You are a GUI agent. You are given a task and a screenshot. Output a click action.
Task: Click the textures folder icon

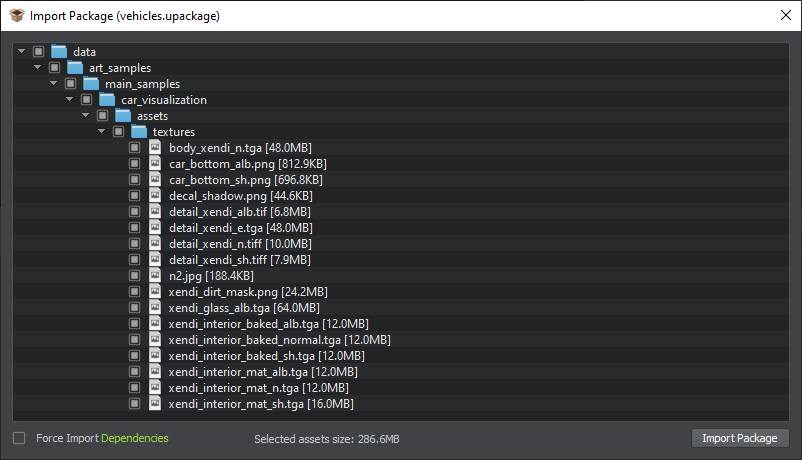(139, 132)
